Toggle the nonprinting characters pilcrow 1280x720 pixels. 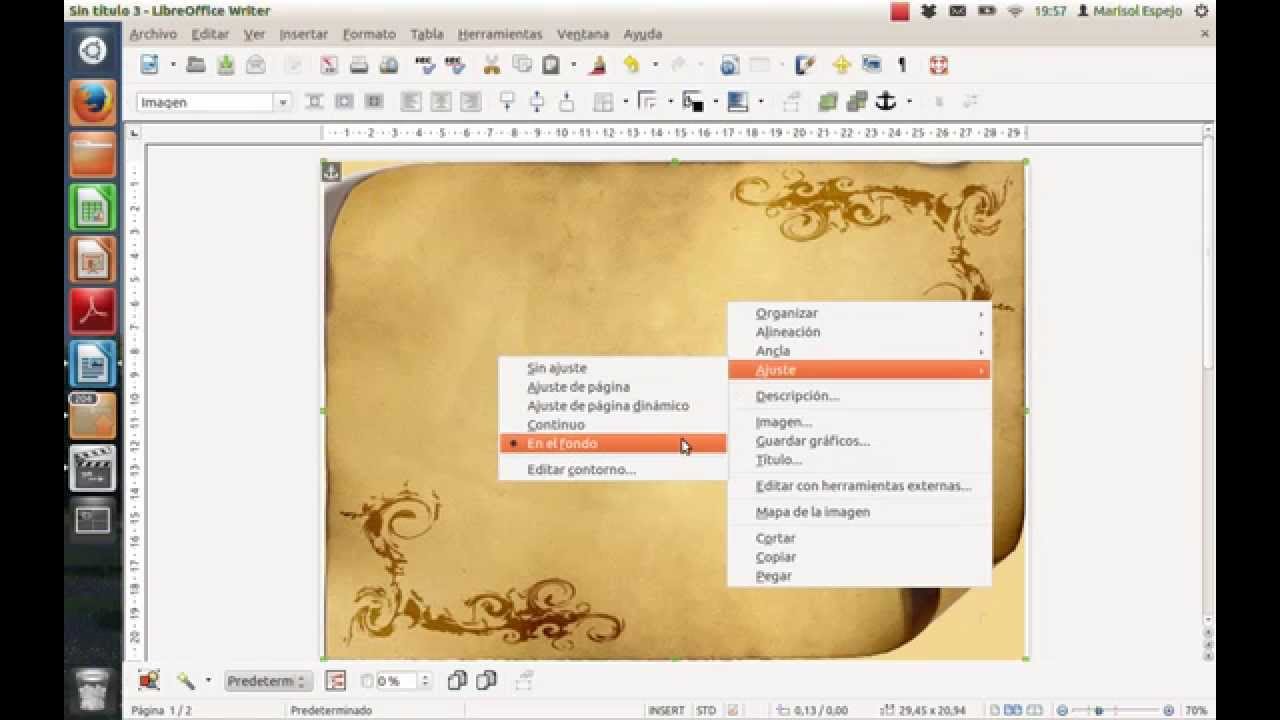902,65
